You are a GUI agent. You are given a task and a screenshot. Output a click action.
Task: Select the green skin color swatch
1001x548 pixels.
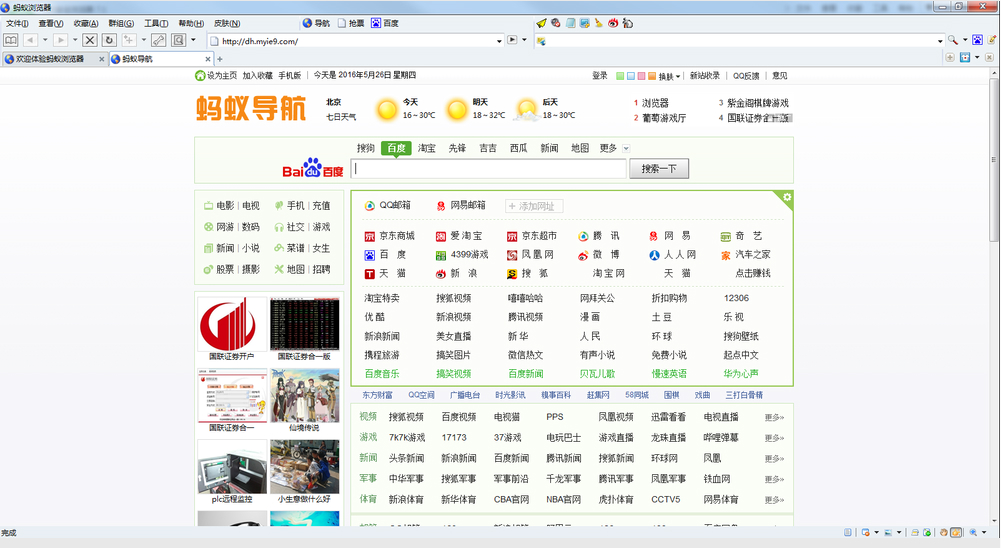(x=620, y=76)
